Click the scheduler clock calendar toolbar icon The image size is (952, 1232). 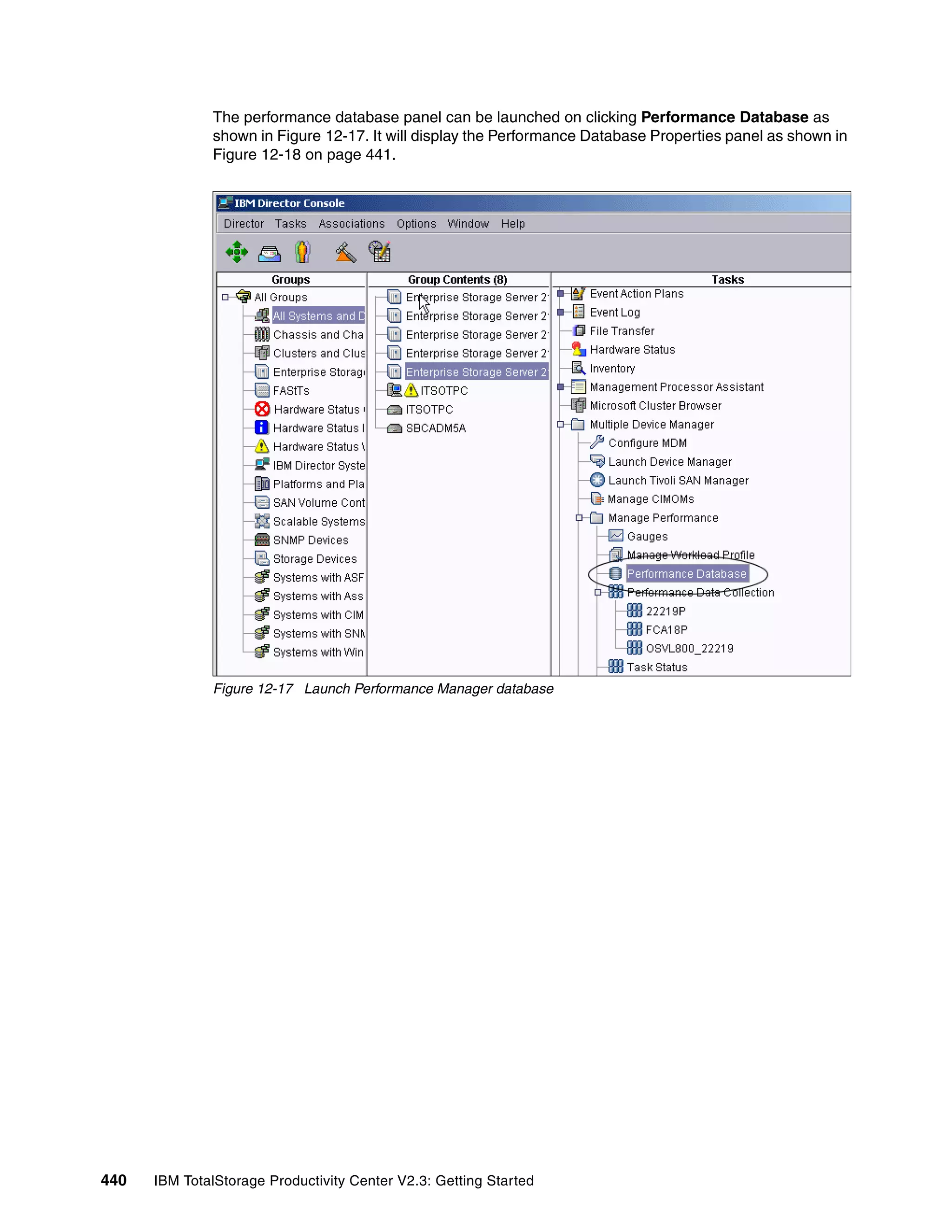[x=380, y=252]
